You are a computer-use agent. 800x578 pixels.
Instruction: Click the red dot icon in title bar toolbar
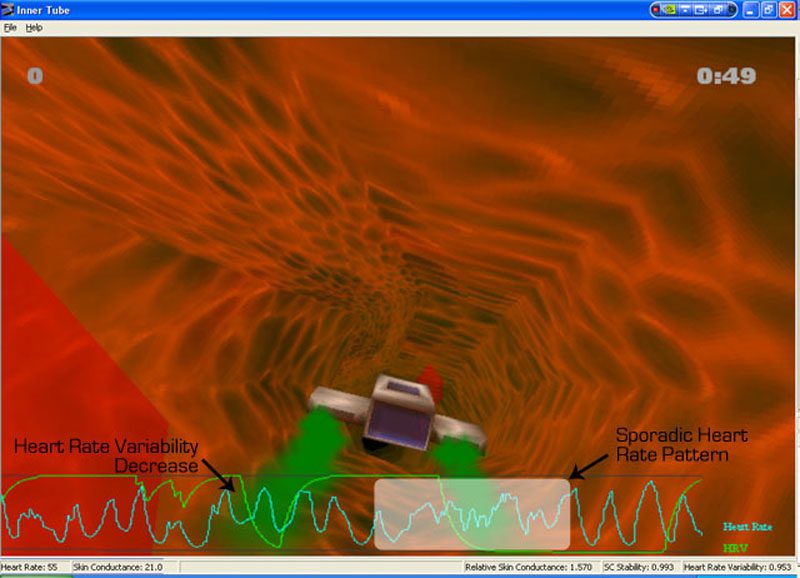[x=656, y=9]
